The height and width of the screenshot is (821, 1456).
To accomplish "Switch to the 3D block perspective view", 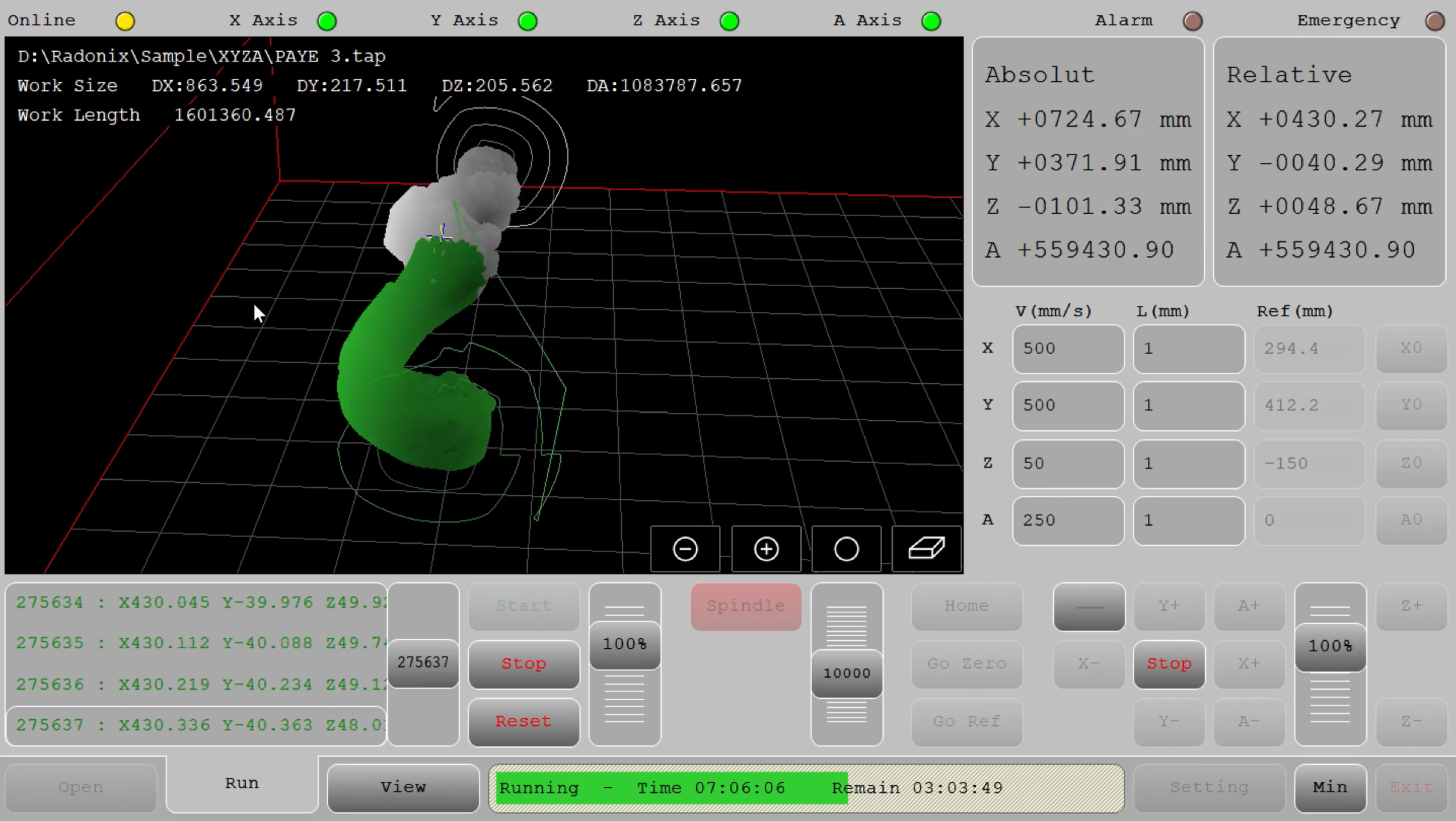I will (x=927, y=549).
